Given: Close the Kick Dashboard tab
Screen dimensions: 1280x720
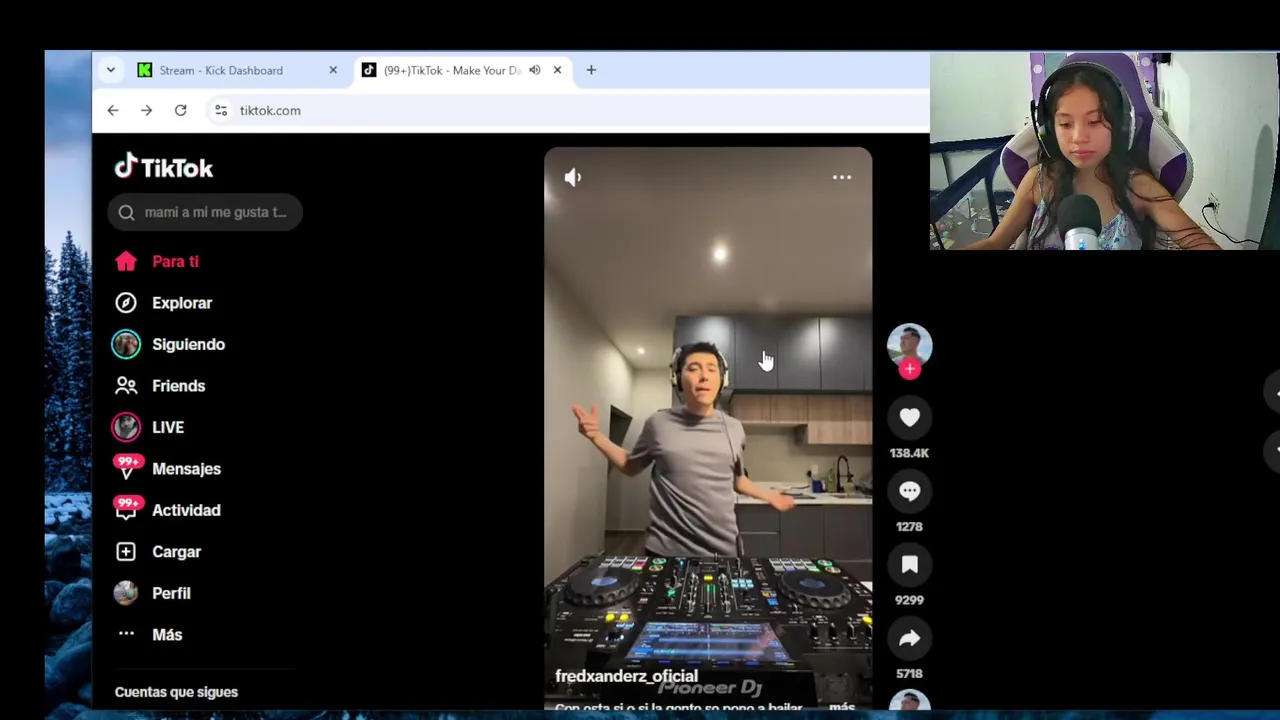Looking at the screenshot, I should pos(333,70).
